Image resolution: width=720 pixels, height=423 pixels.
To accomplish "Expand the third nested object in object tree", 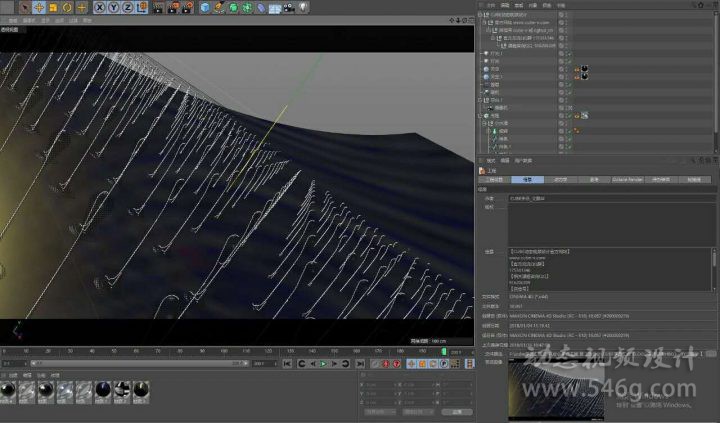I will [488, 30].
